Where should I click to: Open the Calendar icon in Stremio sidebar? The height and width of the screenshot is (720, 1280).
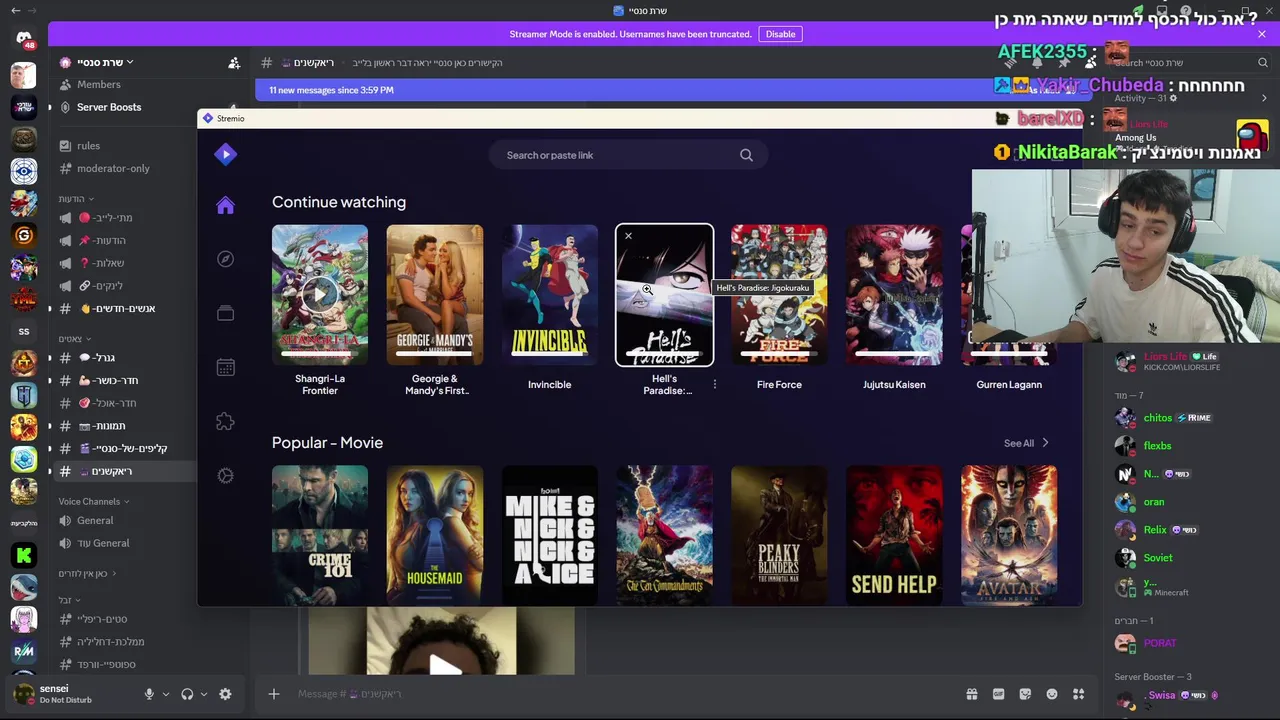225,367
